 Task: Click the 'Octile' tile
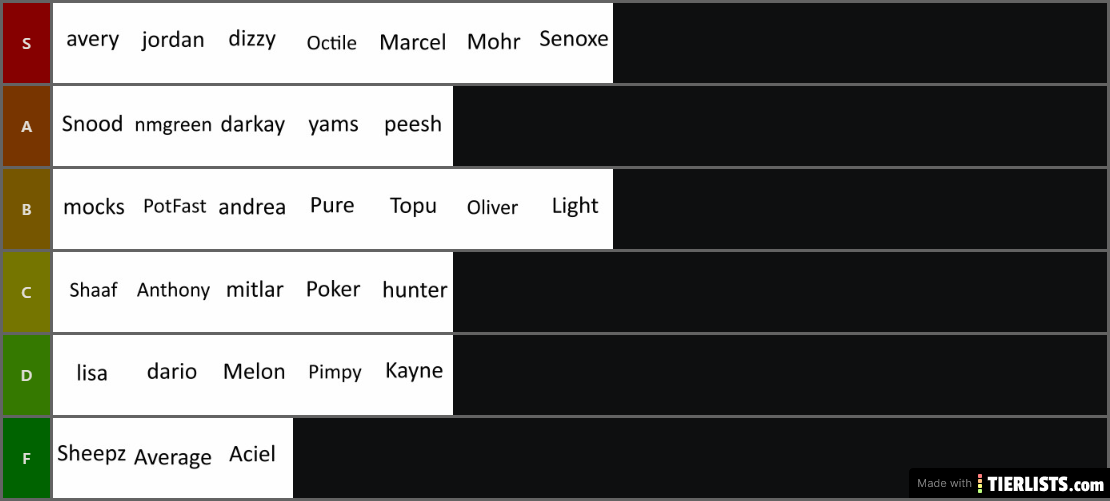[x=333, y=43]
